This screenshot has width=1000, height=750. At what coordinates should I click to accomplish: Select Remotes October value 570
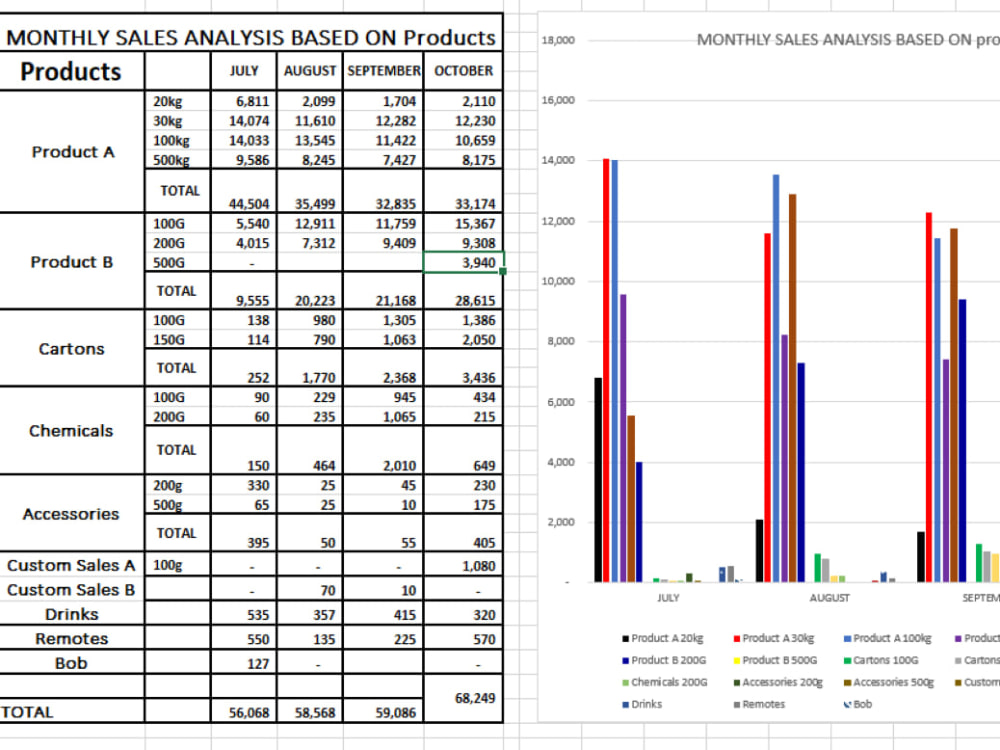coord(464,638)
